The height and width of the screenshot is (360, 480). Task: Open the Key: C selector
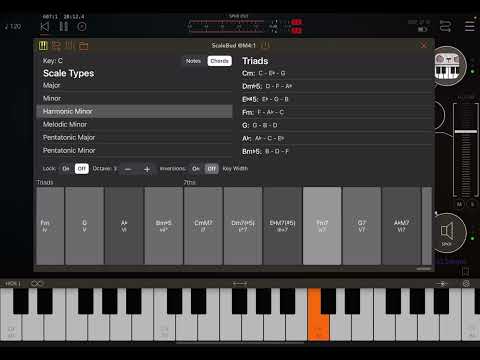[x=53, y=61]
